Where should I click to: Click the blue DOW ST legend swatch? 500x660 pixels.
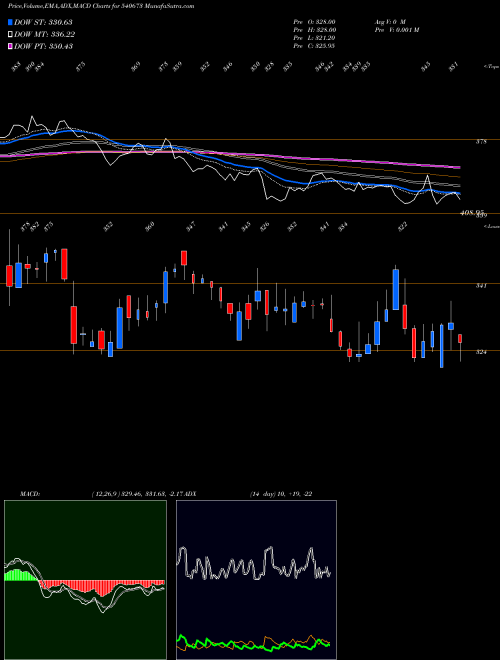[x=10, y=22]
